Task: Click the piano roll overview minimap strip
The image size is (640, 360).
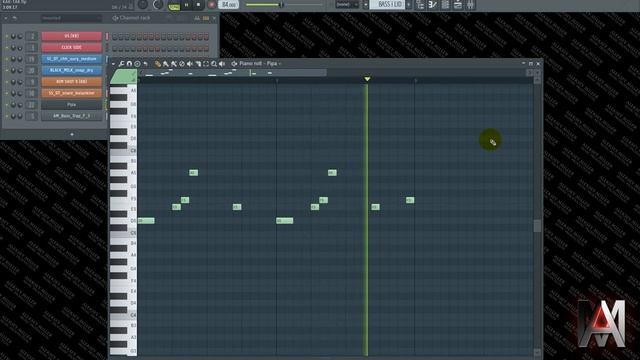Action: click(233, 73)
